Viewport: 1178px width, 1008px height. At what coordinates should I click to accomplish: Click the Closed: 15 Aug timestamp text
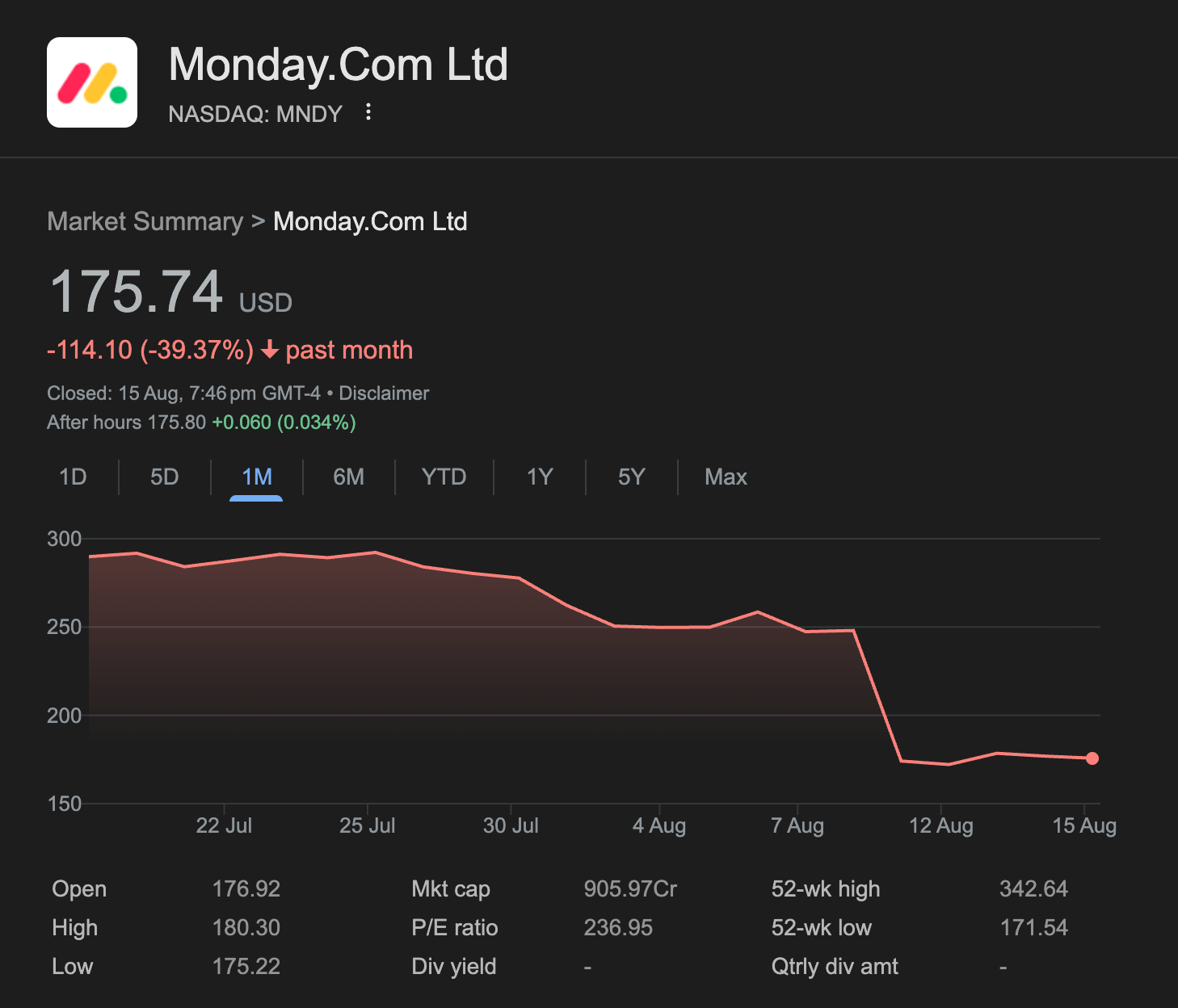184,393
